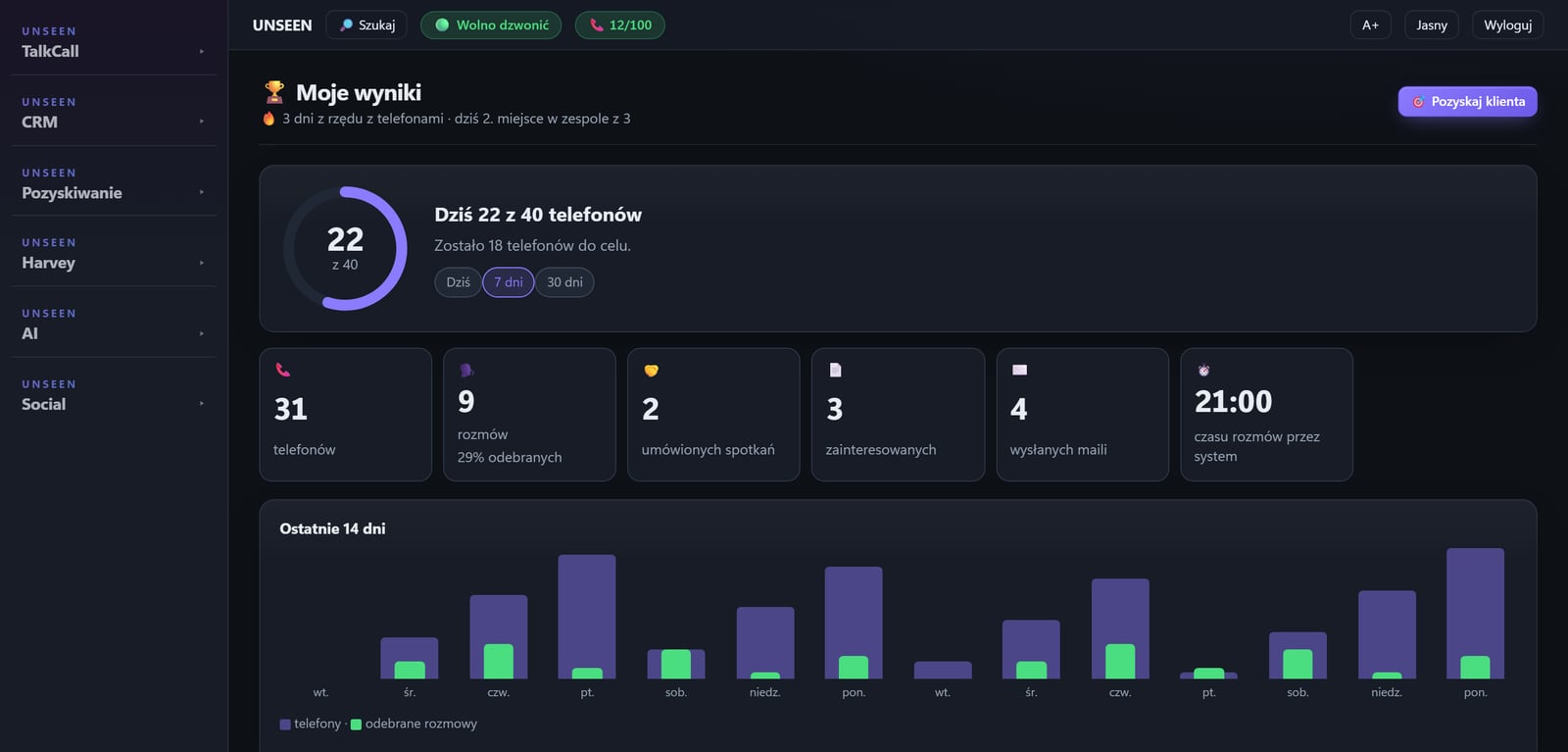Click the speaking head icon above 9 rozmów
This screenshot has width=1568, height=752.
click(x=466, y=370)
